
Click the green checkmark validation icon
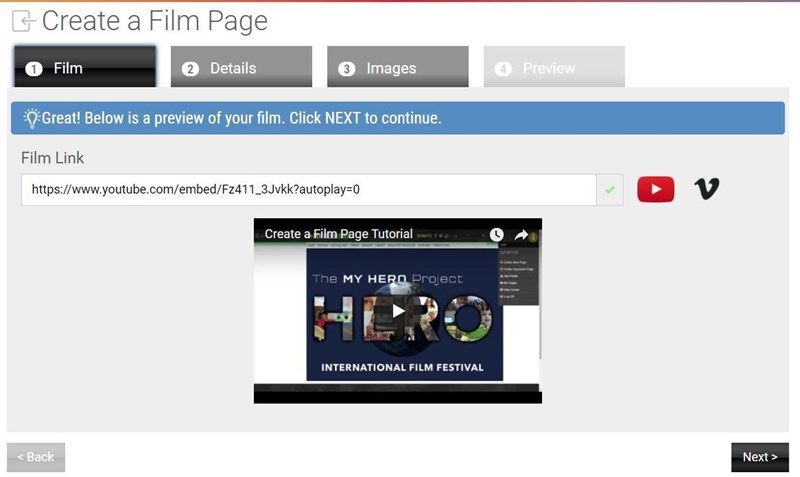610,190
